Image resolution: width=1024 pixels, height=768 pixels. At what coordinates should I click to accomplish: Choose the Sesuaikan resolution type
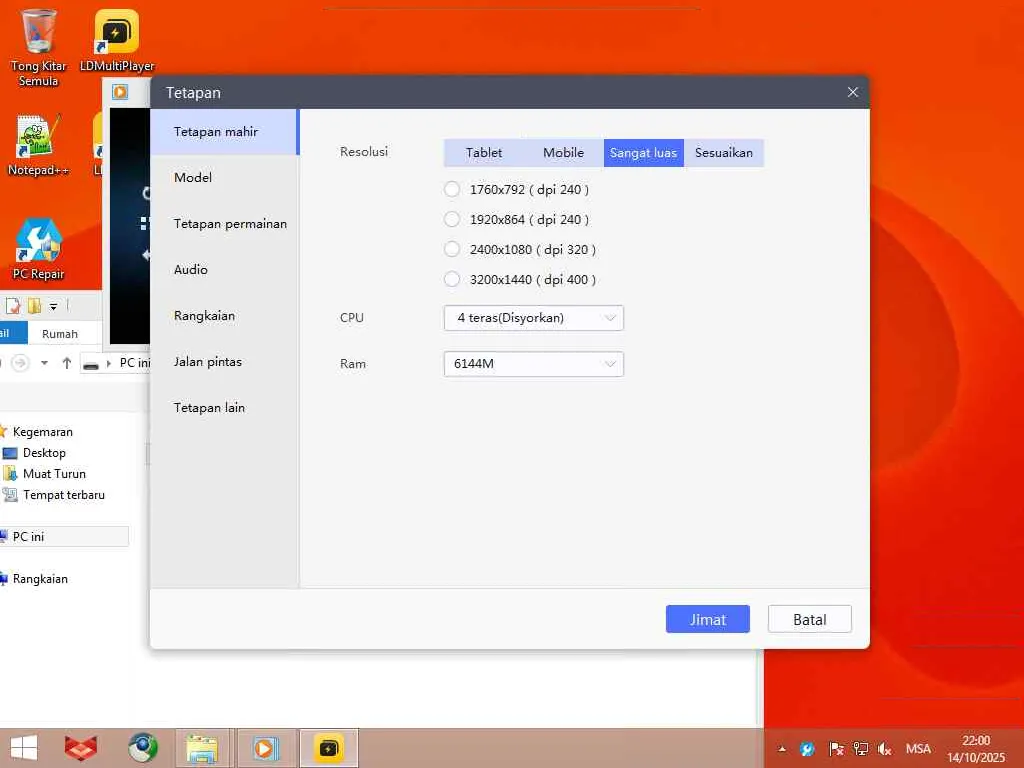click(724, 153)
